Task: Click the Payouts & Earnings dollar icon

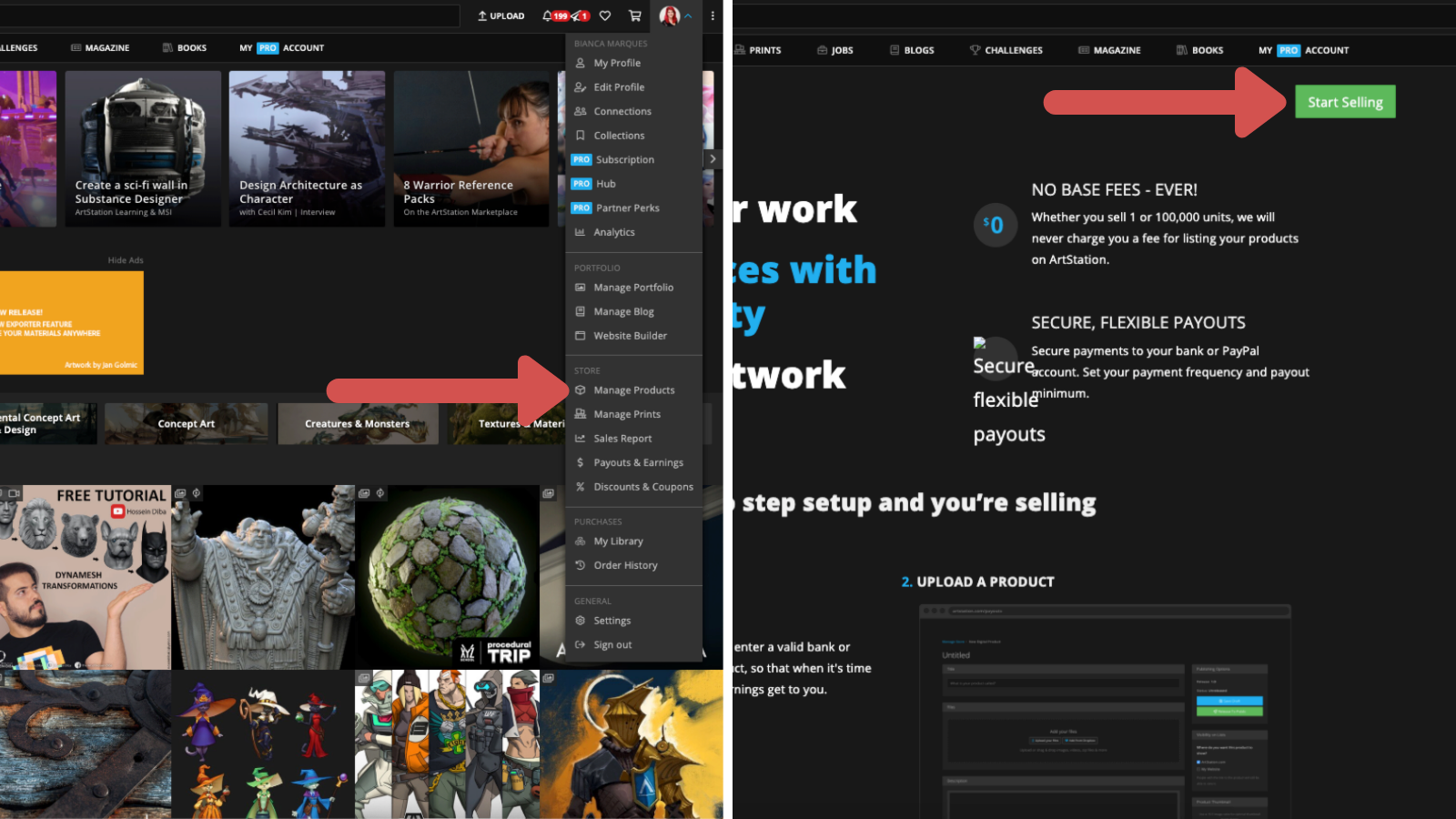Action: [x=580, y=462]
